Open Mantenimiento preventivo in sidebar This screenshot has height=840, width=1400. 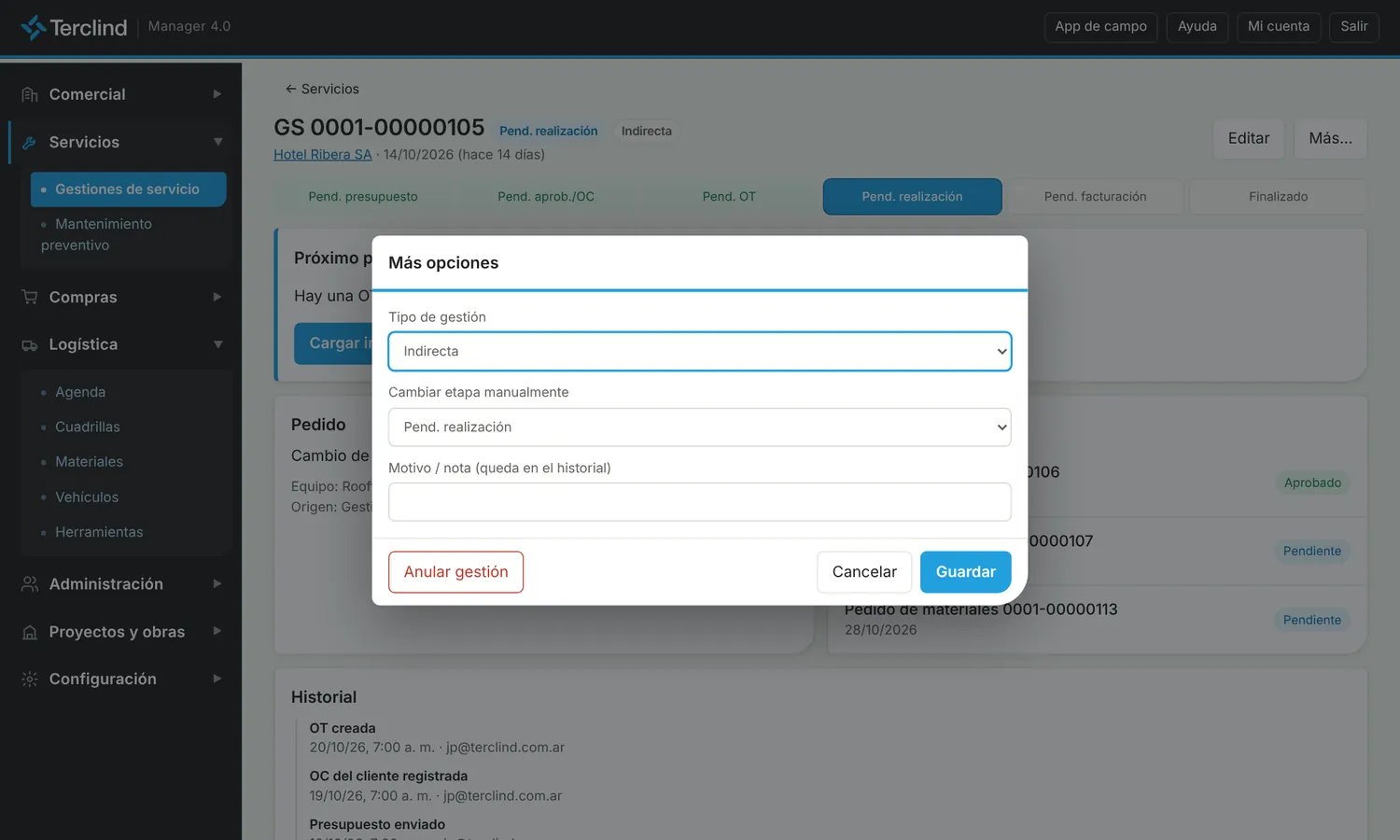(x=129, y=234)
